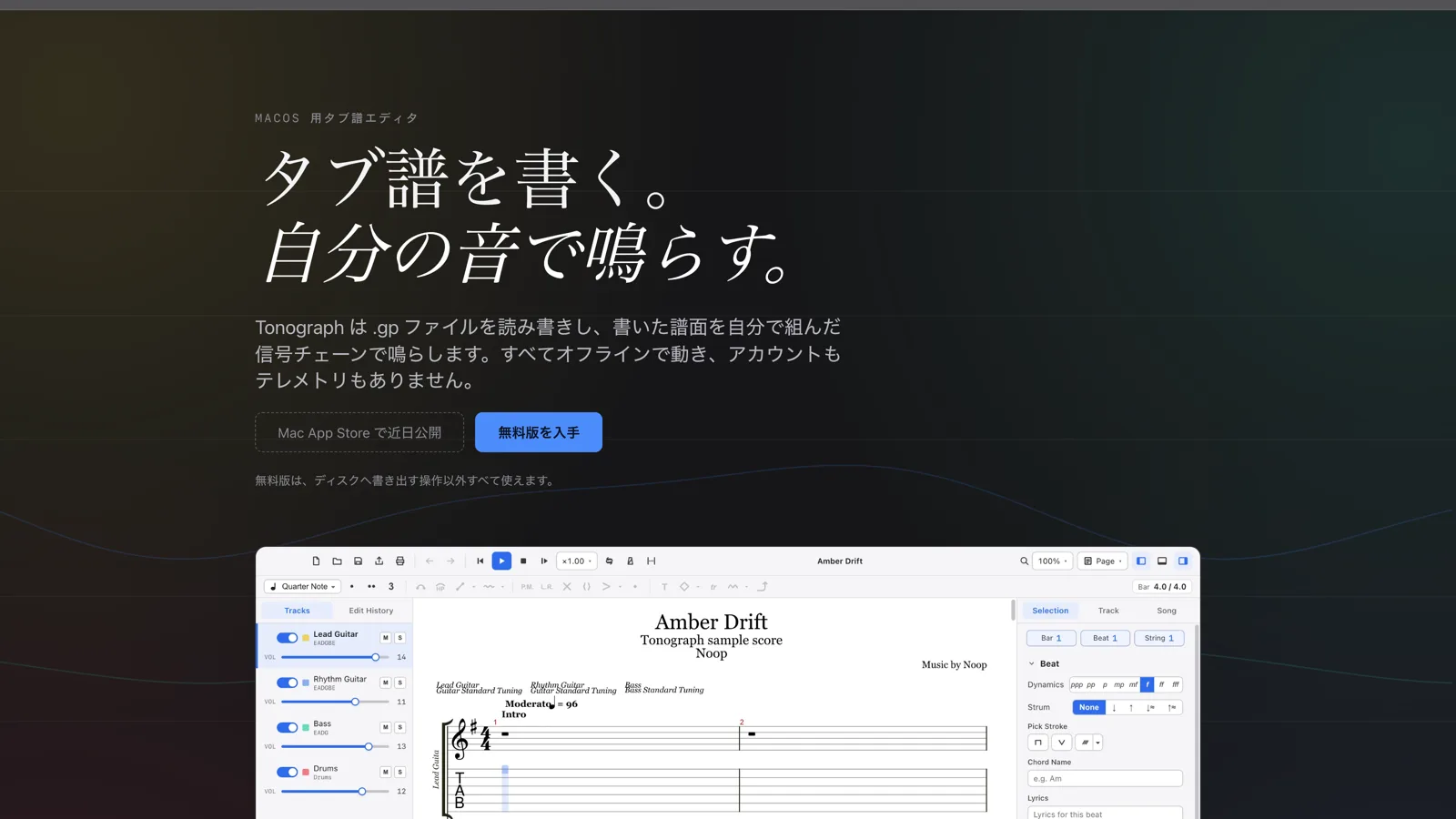Click the harmonic diamond icon
This screenshot has height=819, width=1456.
click(684, 587)
